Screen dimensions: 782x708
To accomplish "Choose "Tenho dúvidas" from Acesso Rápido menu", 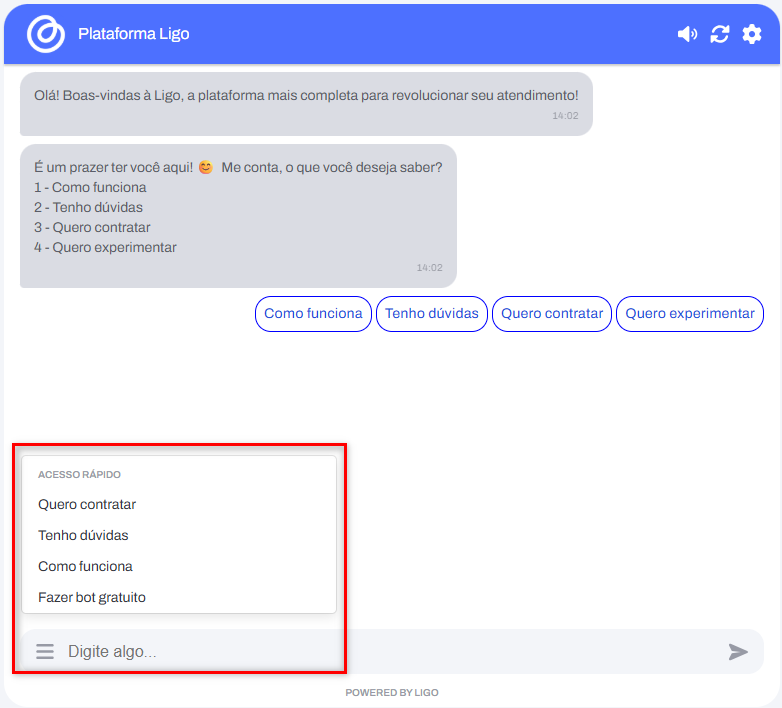I will [83, 536].
